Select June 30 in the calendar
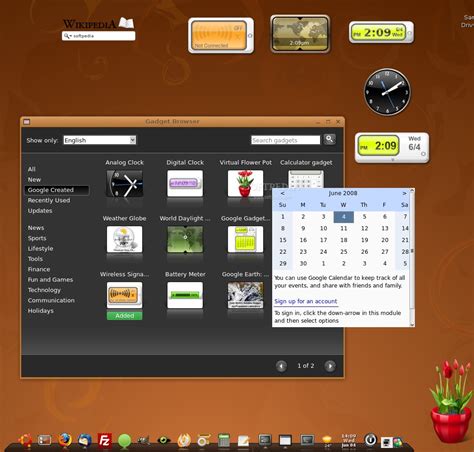Viewport: 474px width, 452px height. point(303,263)
